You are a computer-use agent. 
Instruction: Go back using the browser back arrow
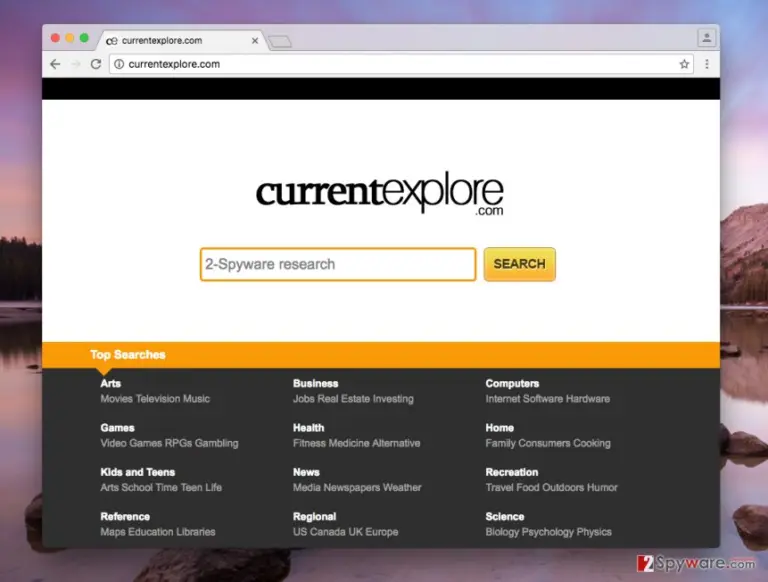pyautogui.click(x=55, y=64)
